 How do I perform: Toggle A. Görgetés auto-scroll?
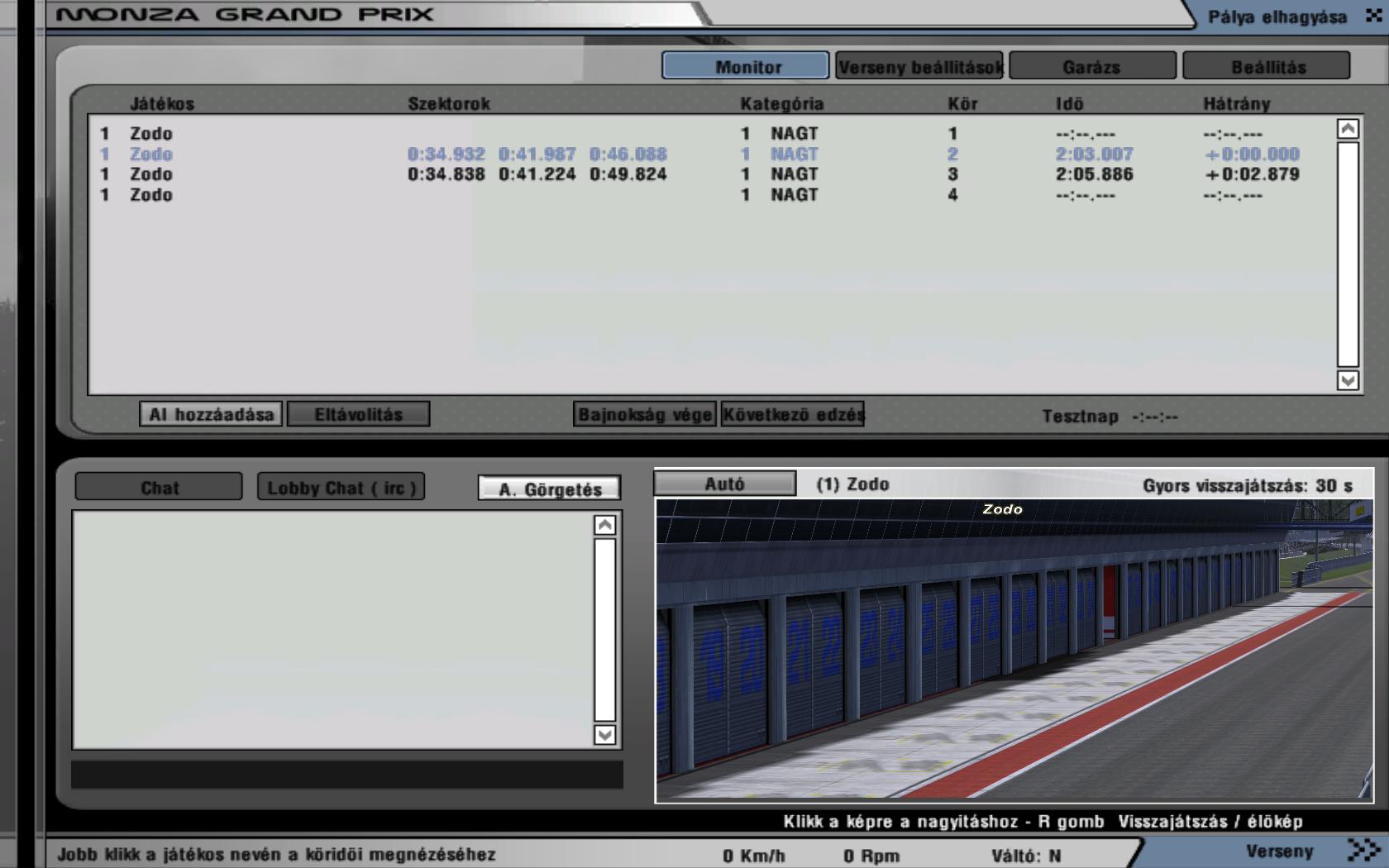(550, 489)
